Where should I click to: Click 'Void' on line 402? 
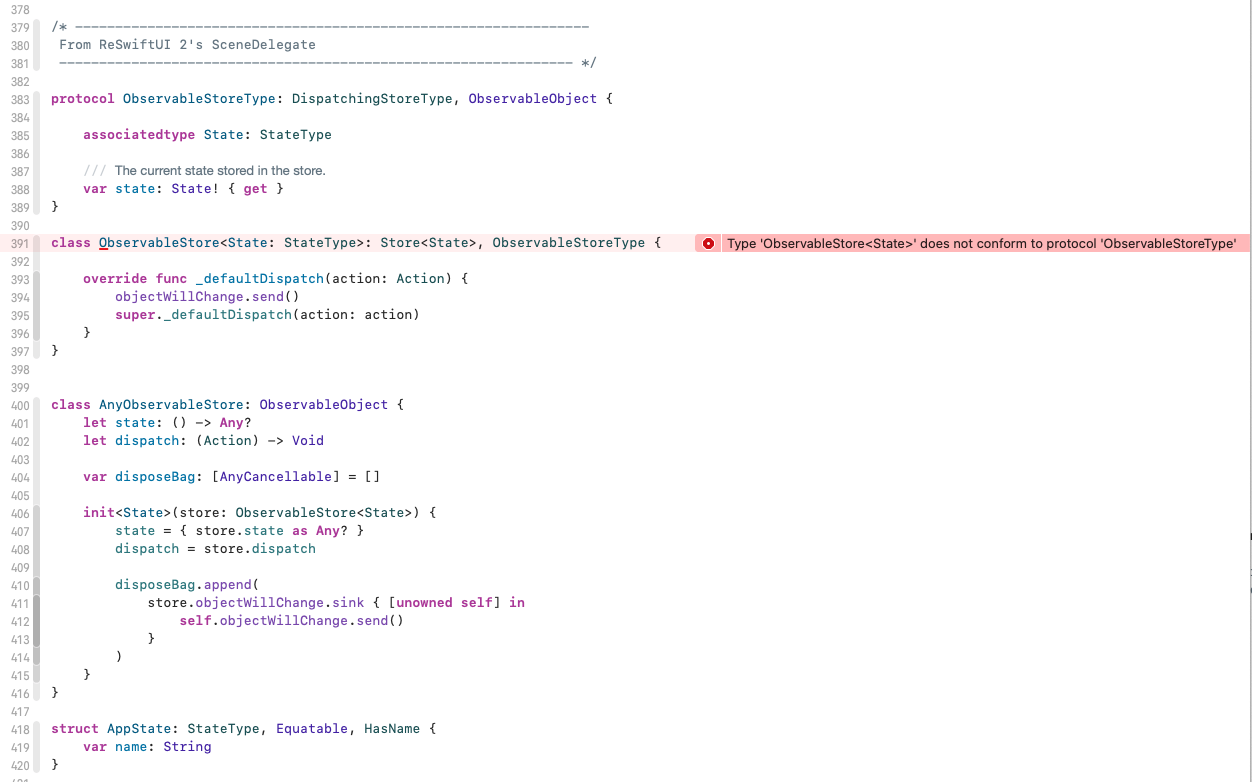[308, 441]
